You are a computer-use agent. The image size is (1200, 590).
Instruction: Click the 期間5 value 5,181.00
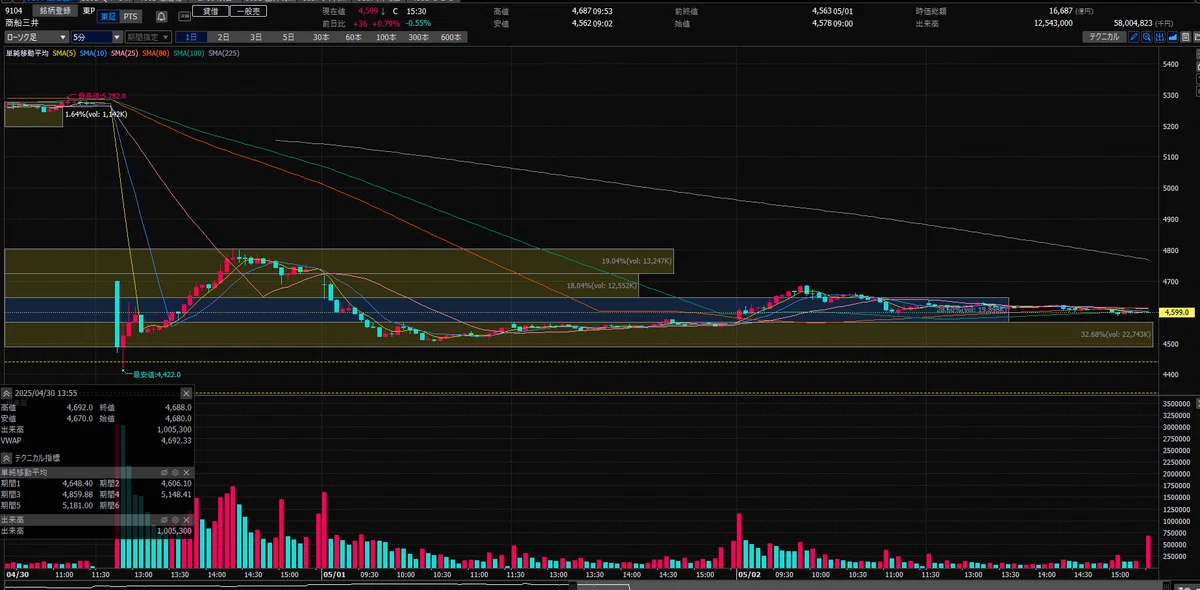(x=78, y=505)
